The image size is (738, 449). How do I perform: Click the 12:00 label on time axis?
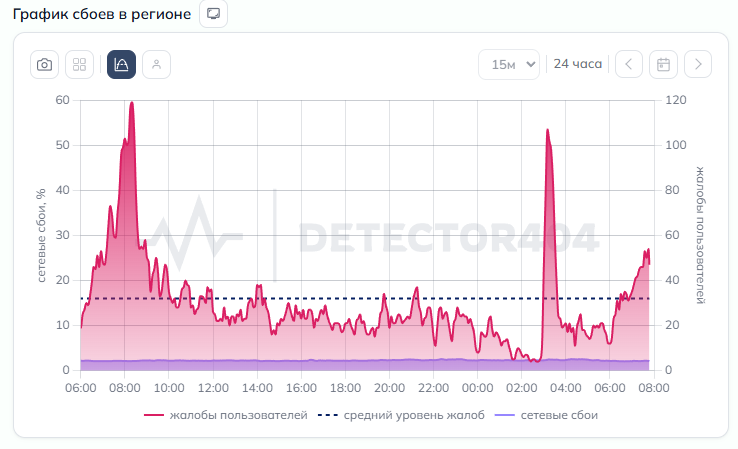(213, 388)
